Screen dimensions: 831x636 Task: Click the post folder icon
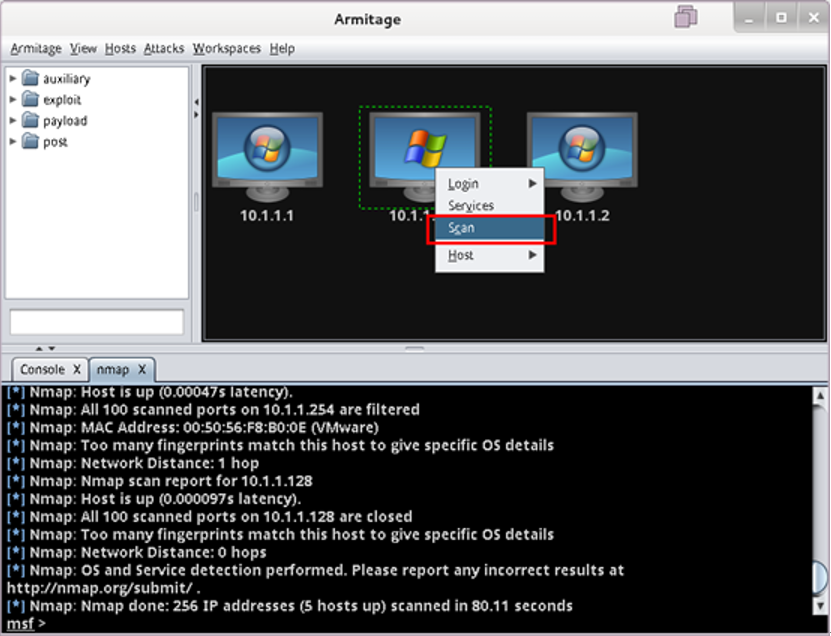point(30,142)
